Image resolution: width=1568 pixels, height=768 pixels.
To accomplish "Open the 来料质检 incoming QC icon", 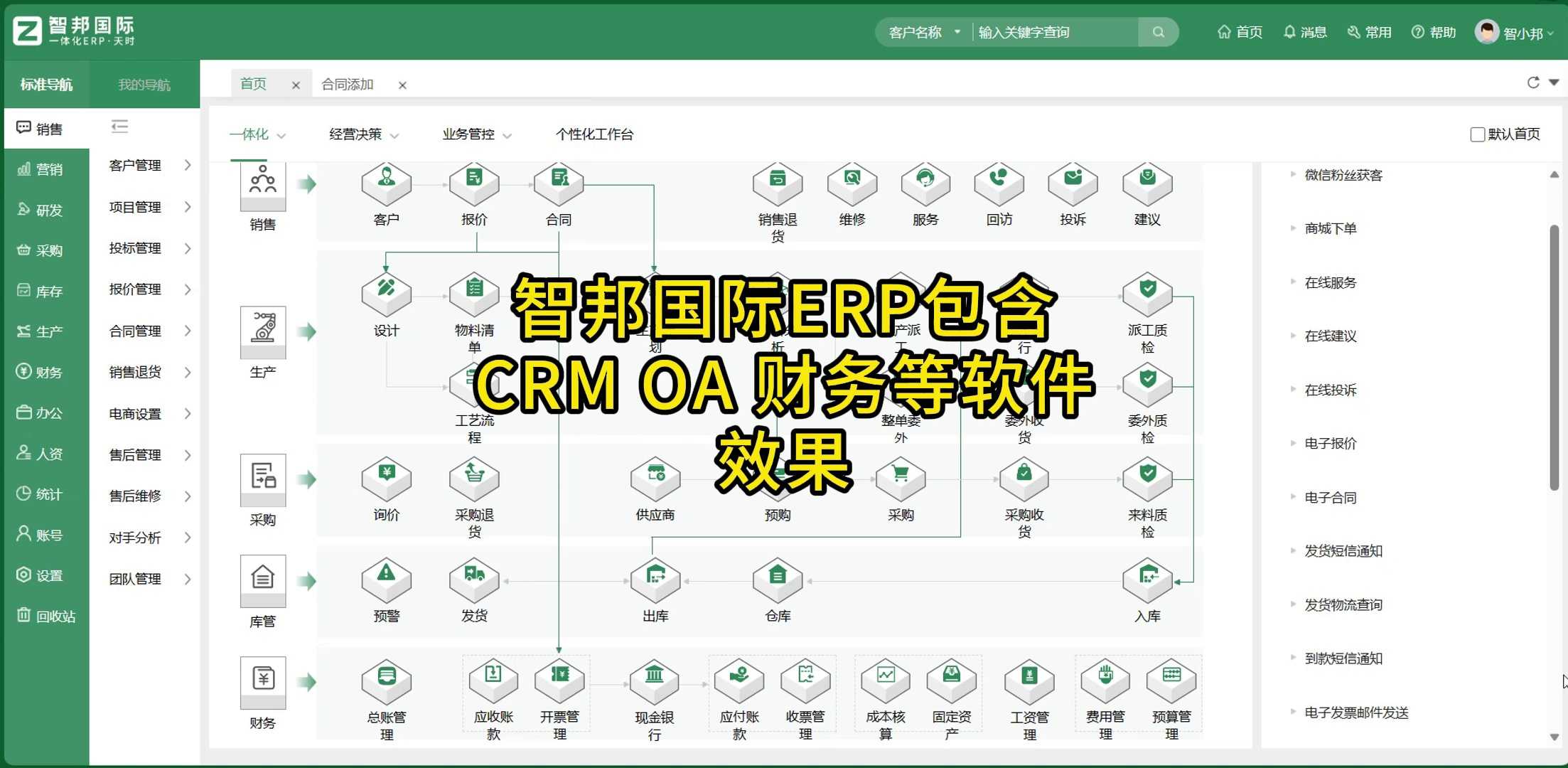I will (1147, 479).
